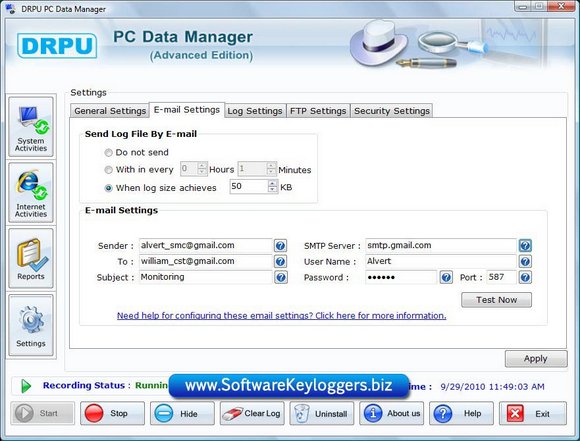Click the green recording status play icon
580x441 pixels.
click(26, 386)
